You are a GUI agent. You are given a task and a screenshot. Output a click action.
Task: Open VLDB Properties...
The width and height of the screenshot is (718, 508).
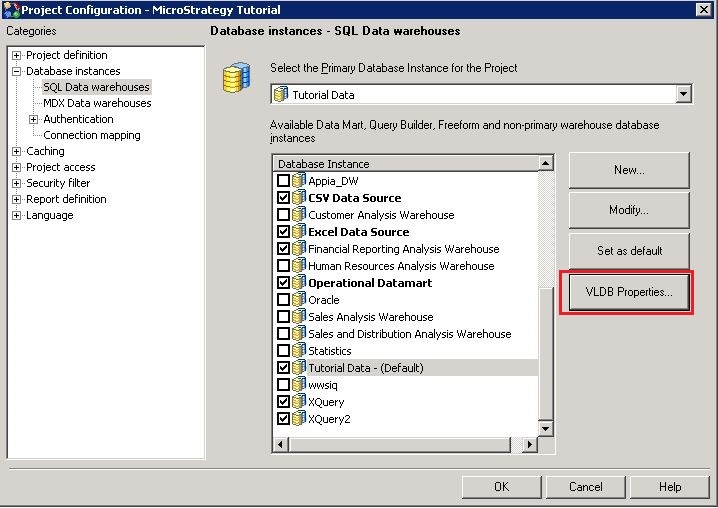point(629,292)
